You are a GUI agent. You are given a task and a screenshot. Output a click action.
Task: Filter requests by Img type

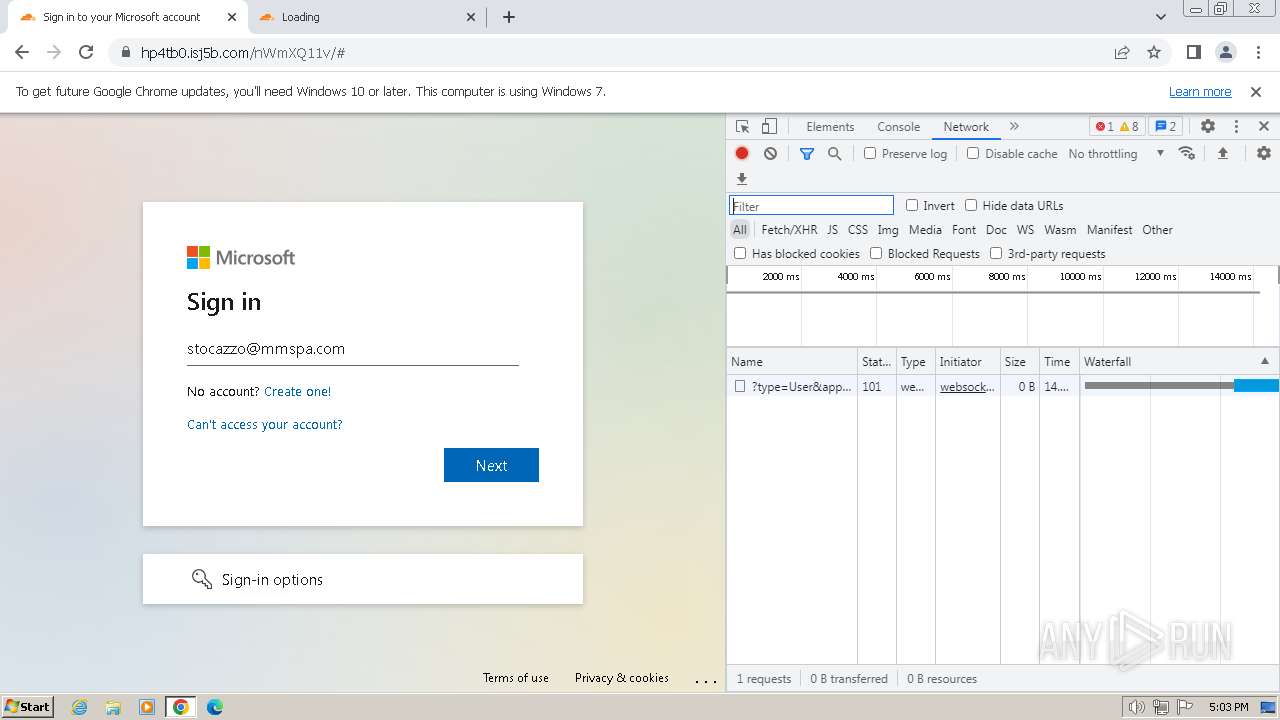888,230
